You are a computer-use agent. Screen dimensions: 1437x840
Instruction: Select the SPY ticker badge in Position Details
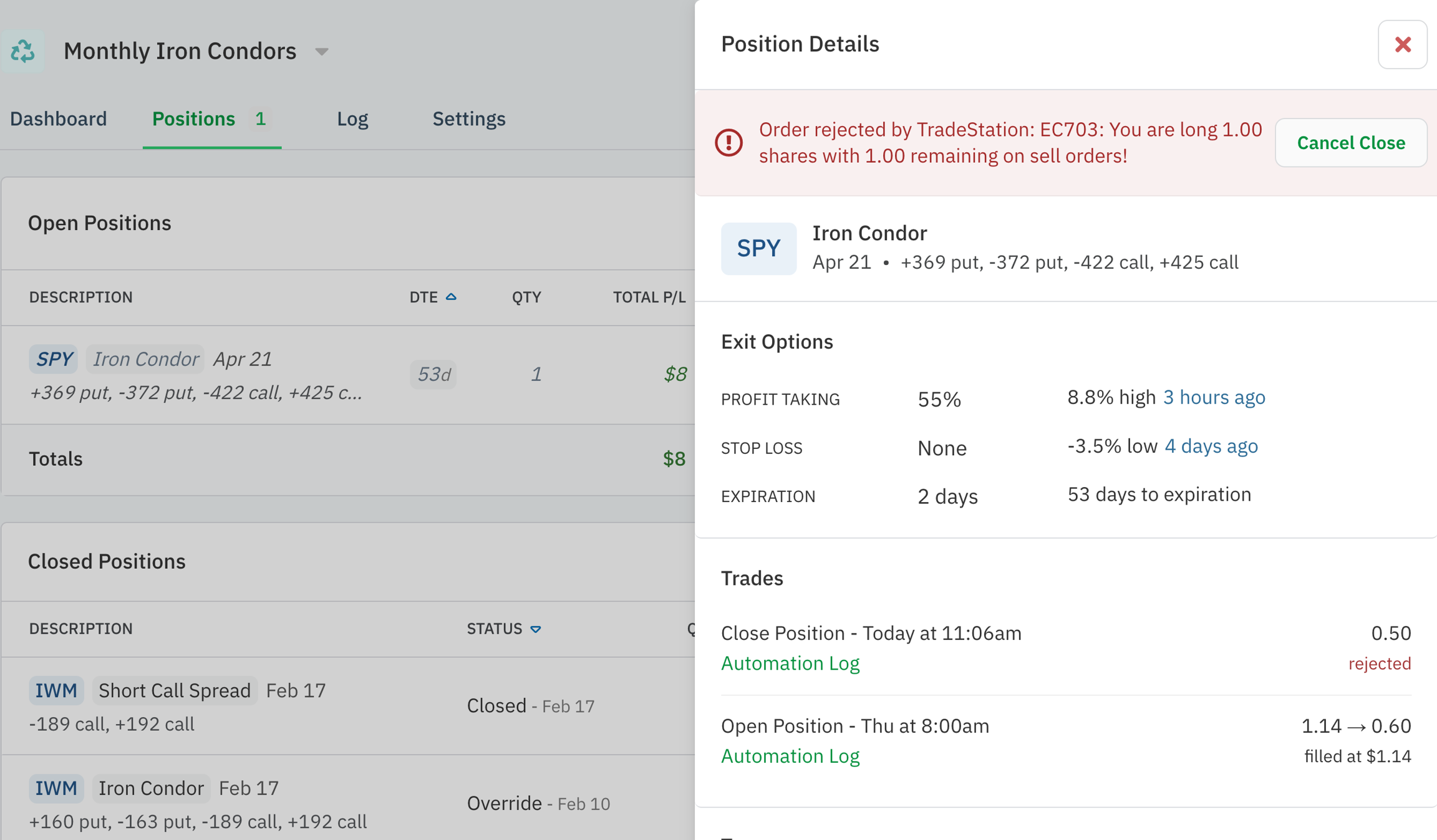coord(758,248)
